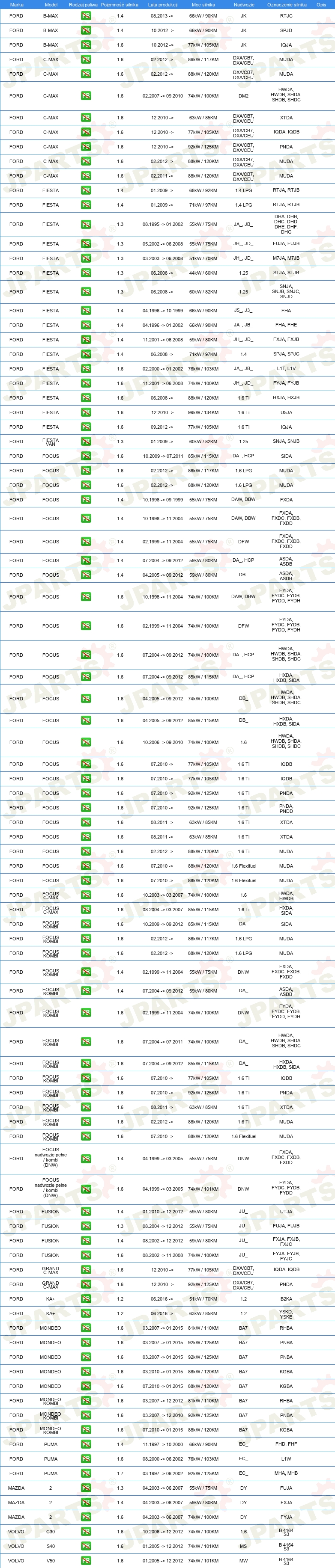Click fuel icon in FIESTA SPJA, SPJC row

pyautogui.click(x=86, y=354)
